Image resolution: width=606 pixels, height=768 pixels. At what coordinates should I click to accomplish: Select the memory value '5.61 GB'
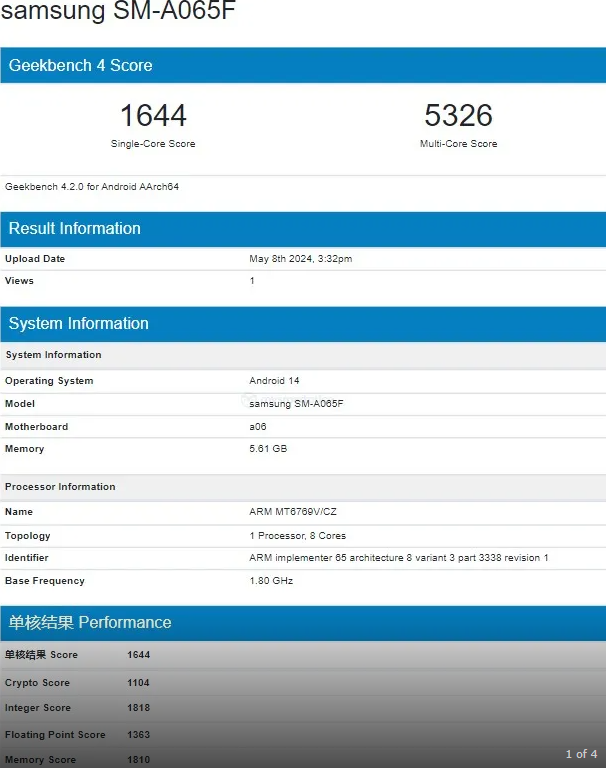[268, 449]
